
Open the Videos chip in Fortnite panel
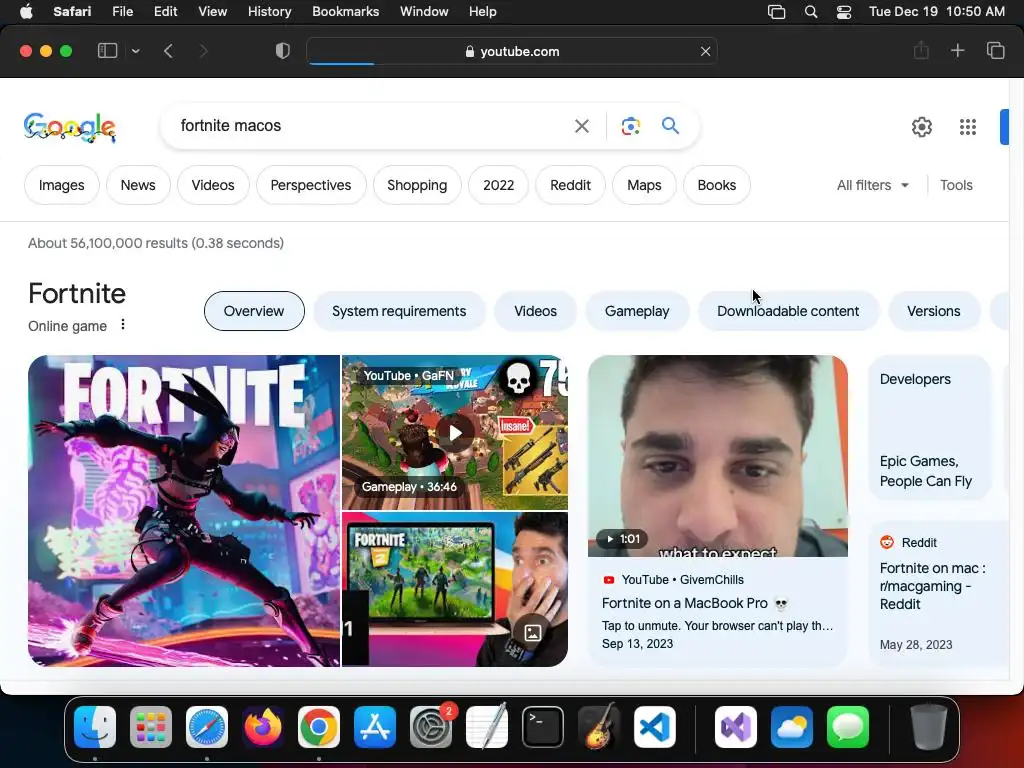coord(536,311)
